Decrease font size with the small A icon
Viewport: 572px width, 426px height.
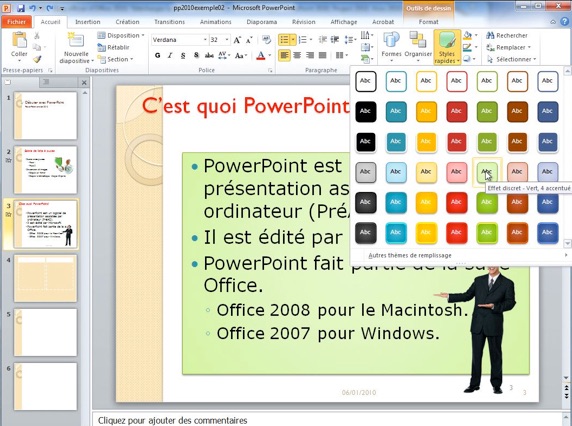tap(249, 40)
